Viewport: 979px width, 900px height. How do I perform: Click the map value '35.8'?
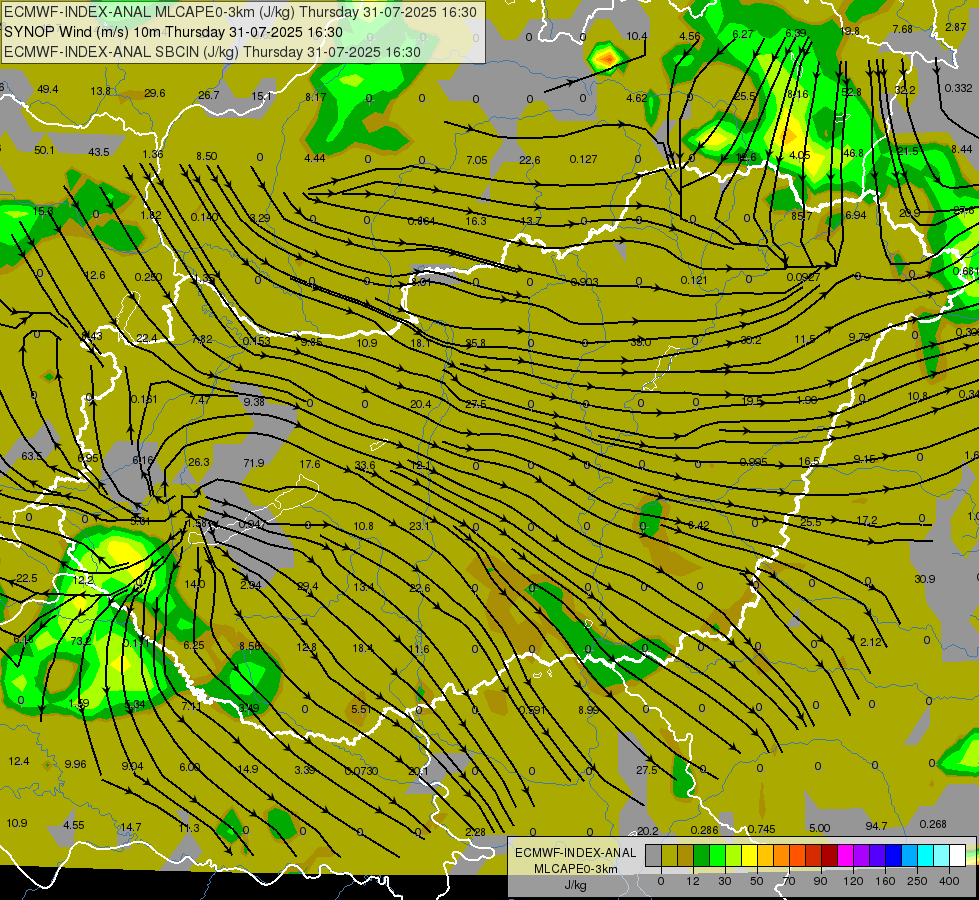coord(476,343)
